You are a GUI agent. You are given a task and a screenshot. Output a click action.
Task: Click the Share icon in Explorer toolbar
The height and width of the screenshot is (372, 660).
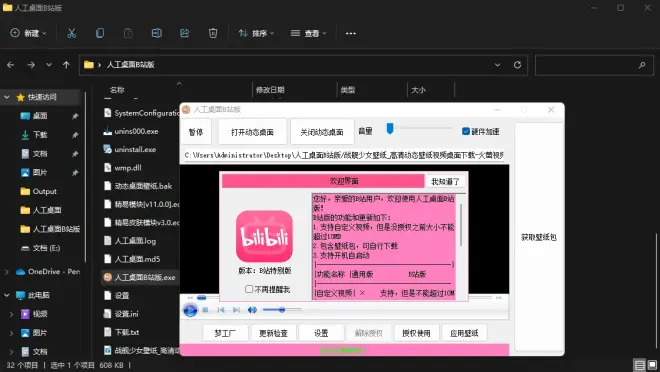click(x=185, y=33)
